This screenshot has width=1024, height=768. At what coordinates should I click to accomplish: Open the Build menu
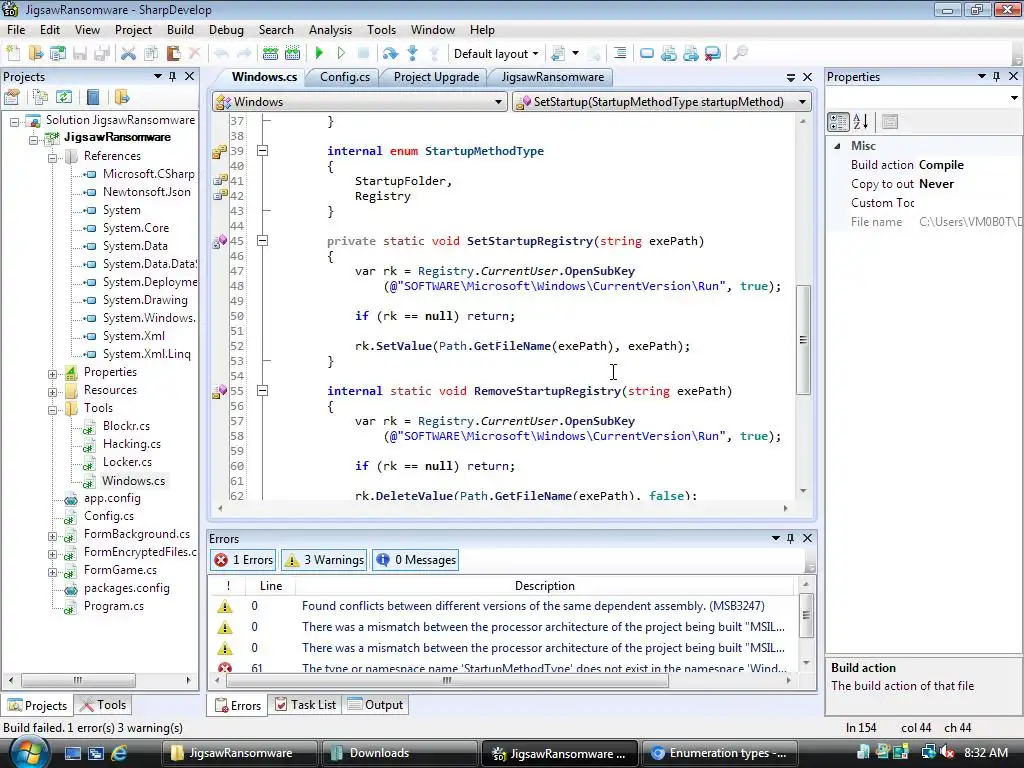coord(180,30)
